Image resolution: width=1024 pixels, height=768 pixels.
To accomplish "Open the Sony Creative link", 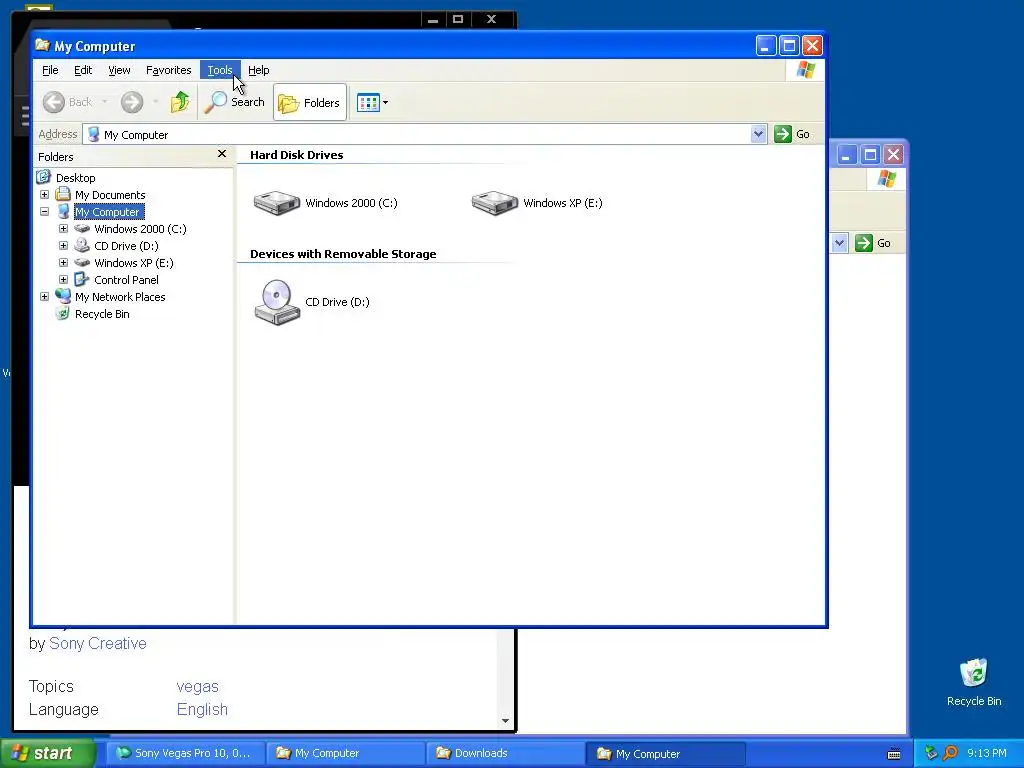I will coord(98,643).
